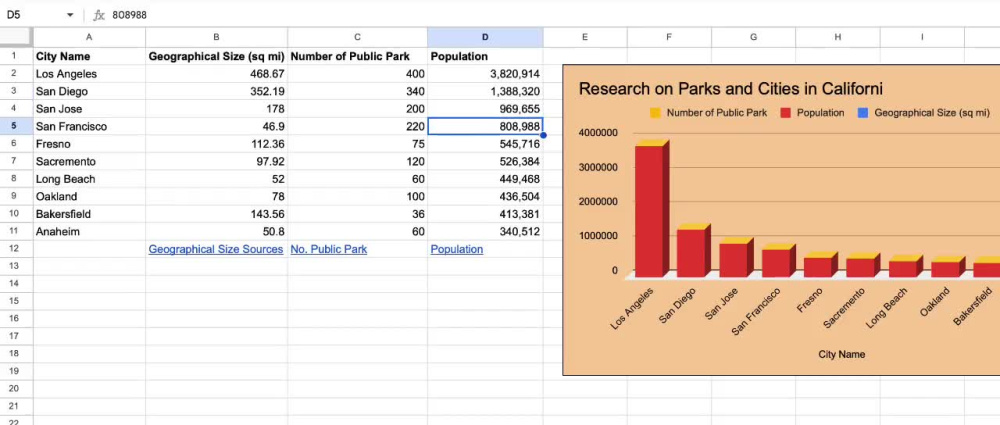
Task: Select column G header
Action: (x=753, y=38)
